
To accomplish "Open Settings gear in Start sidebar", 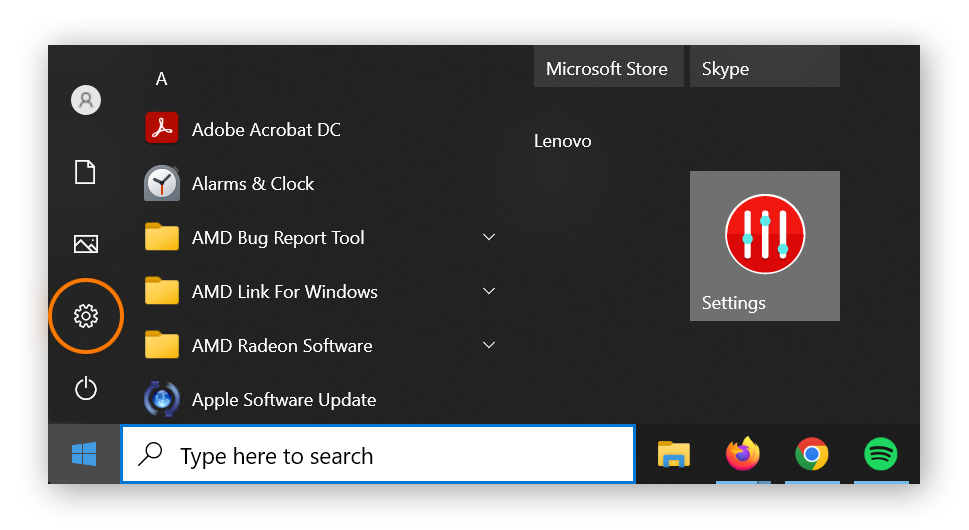I will click(86, 317).
